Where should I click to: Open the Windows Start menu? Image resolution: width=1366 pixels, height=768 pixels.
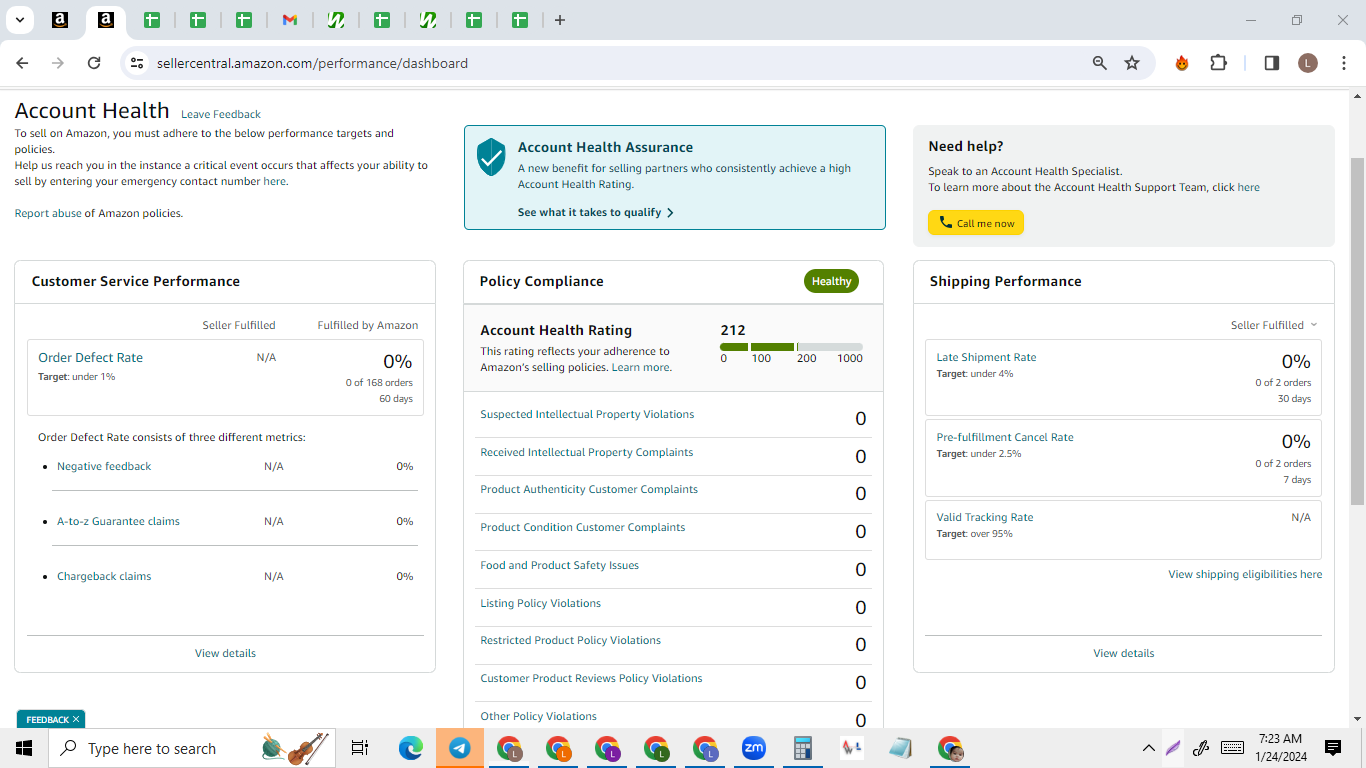pyautogui.click(x=24, y=748)
